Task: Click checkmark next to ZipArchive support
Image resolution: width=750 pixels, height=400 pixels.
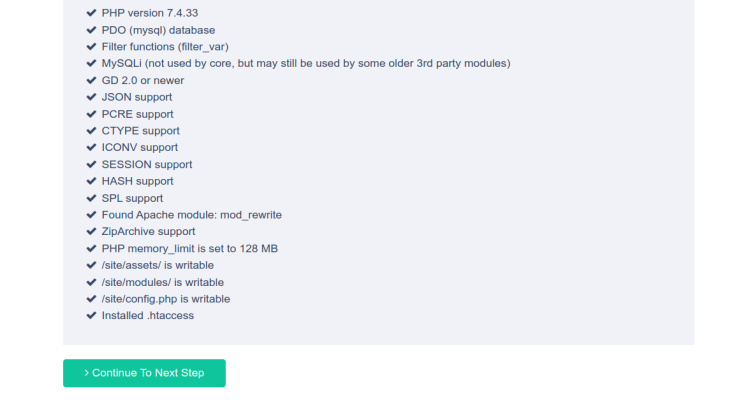Action: (x=91, y=232)
